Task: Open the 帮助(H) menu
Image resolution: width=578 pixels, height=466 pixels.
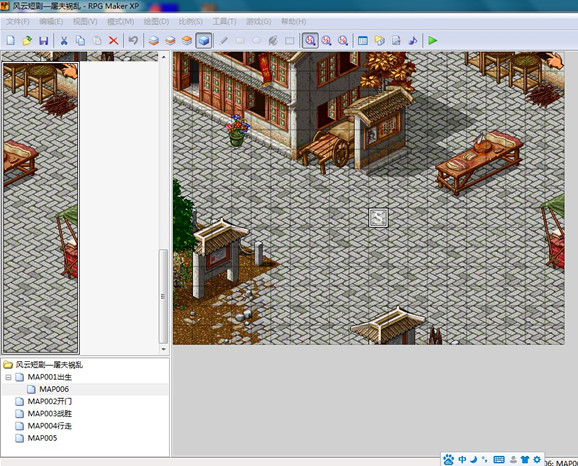Action: tap(293, 21)
